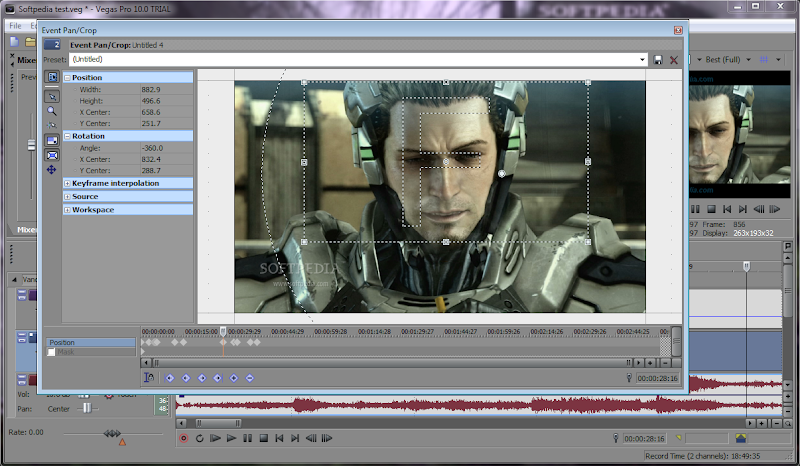Toggle Lock Aspect Ratio icon
Image resolution: width=800 pixels, height=466 pixels.
coord(52,140)
